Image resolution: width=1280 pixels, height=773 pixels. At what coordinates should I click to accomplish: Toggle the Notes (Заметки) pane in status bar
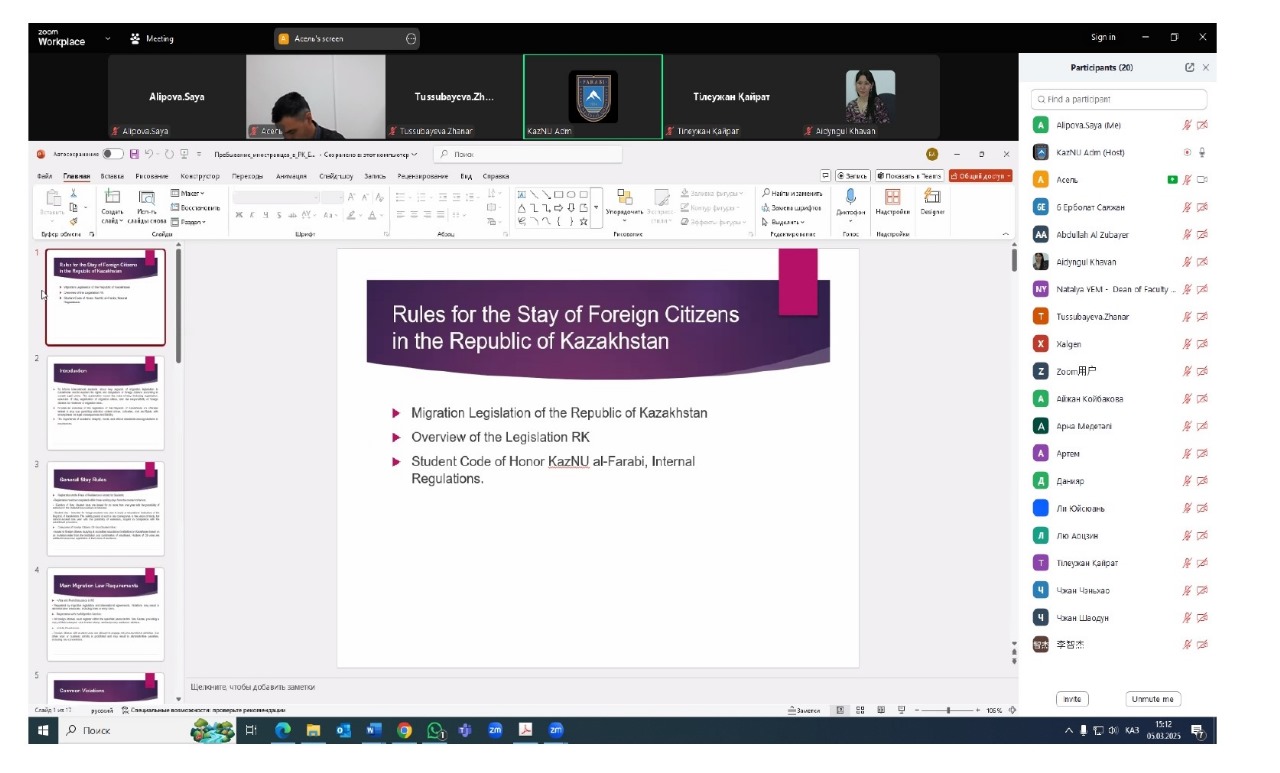[804, 710]
